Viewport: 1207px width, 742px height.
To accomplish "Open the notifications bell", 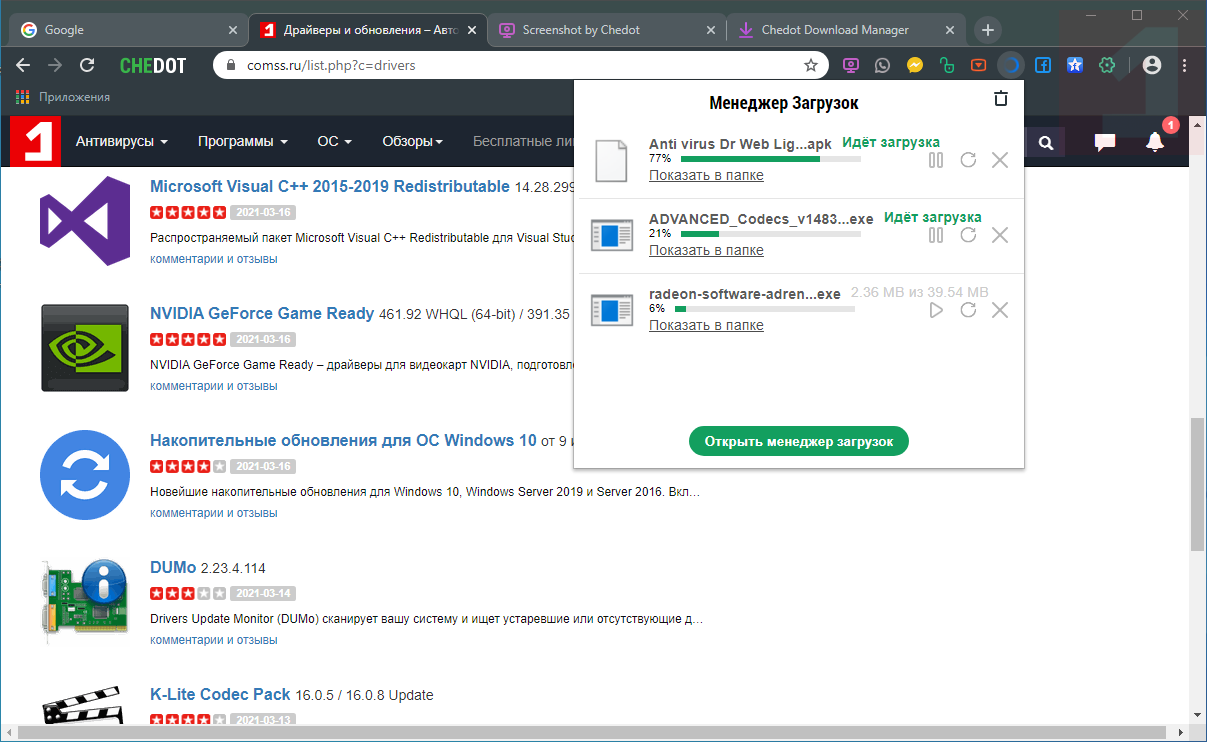I will tap(1155, 142).
